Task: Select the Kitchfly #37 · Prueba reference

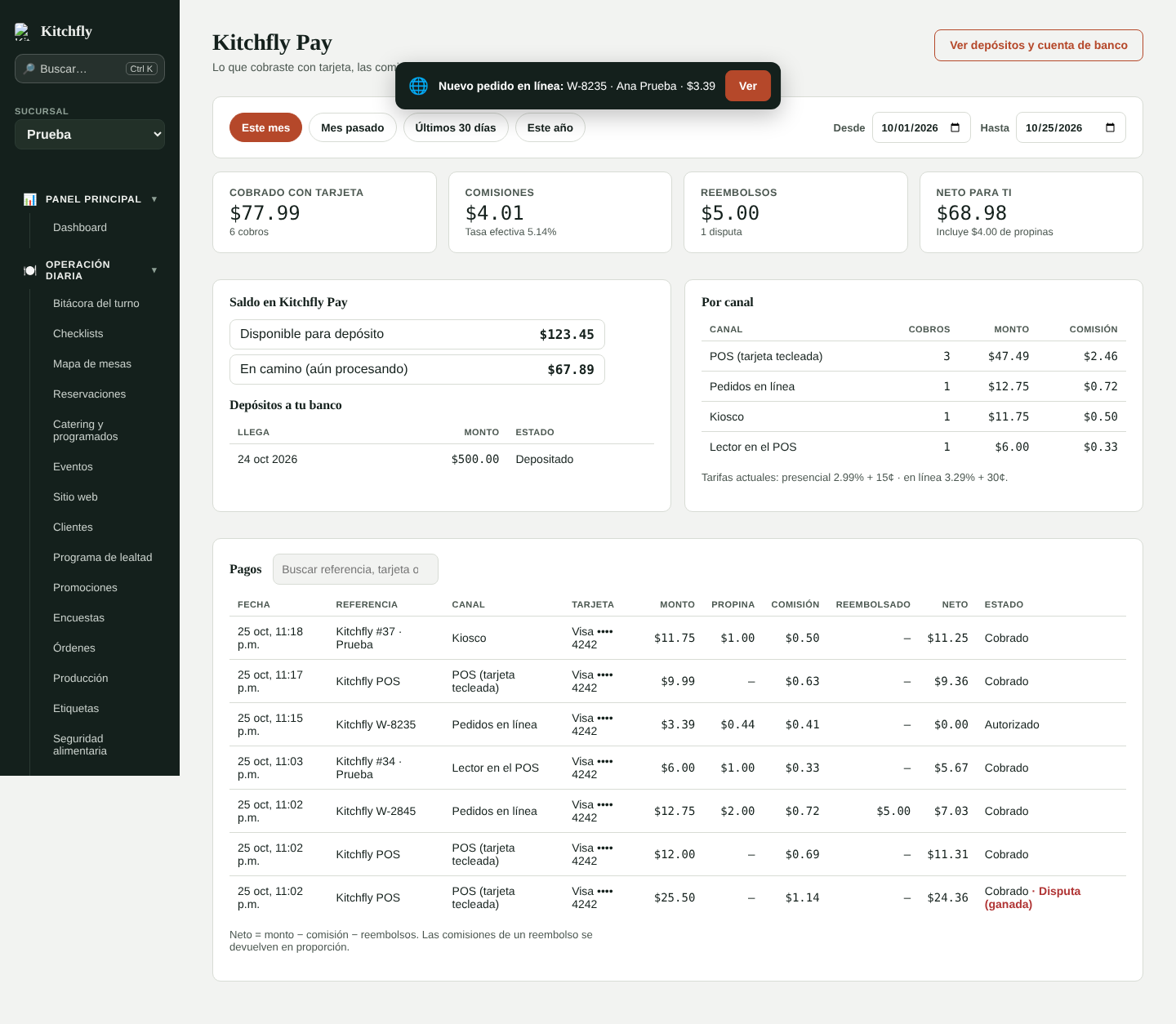Action: coord(369,638)
